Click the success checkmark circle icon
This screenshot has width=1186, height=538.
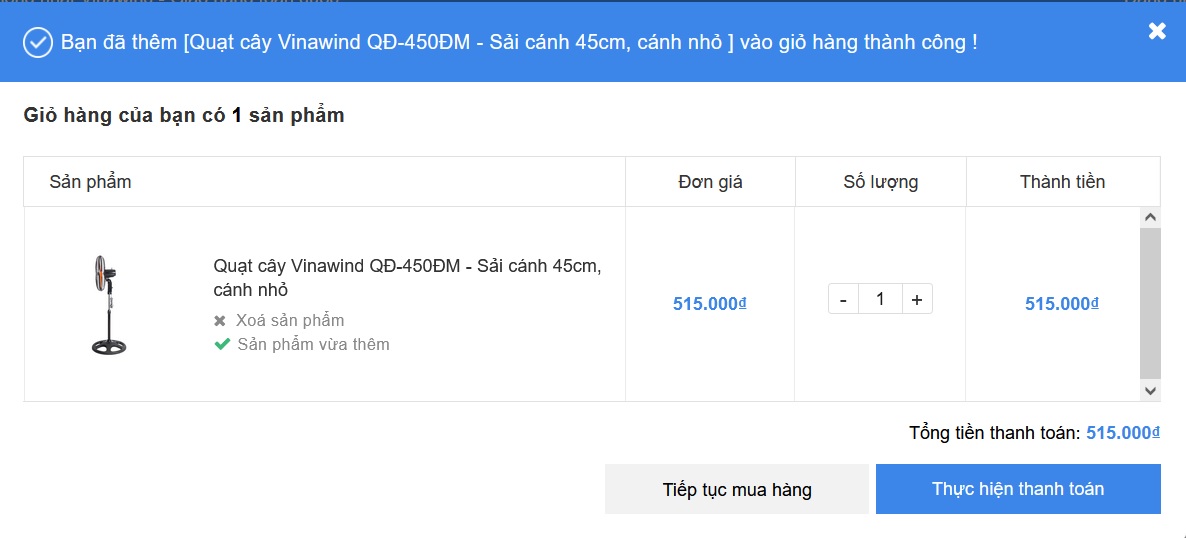[x=38, y=43]
